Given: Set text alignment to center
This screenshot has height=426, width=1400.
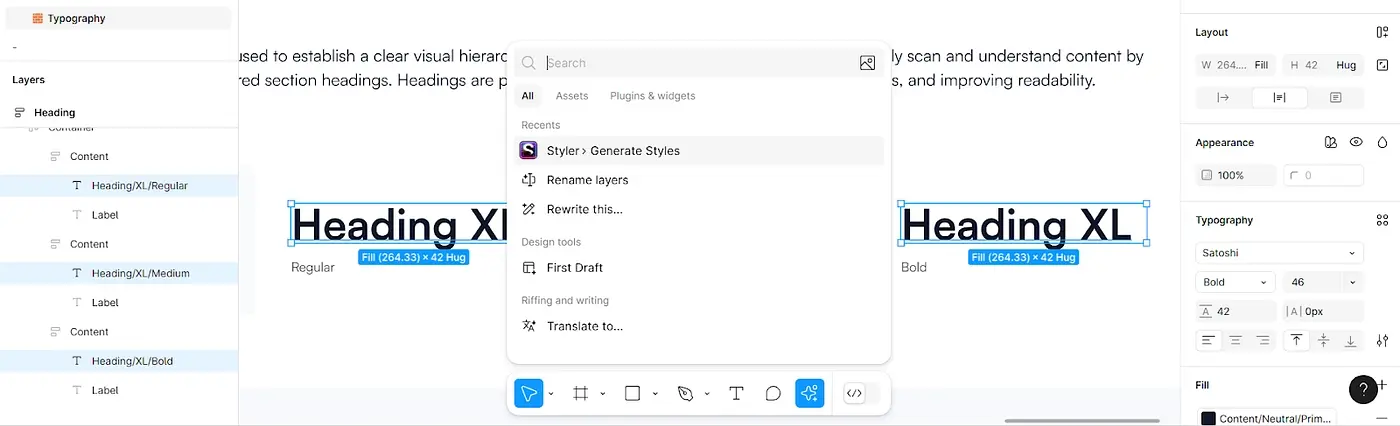Looking at the screenshot, I should (1236, 340).
